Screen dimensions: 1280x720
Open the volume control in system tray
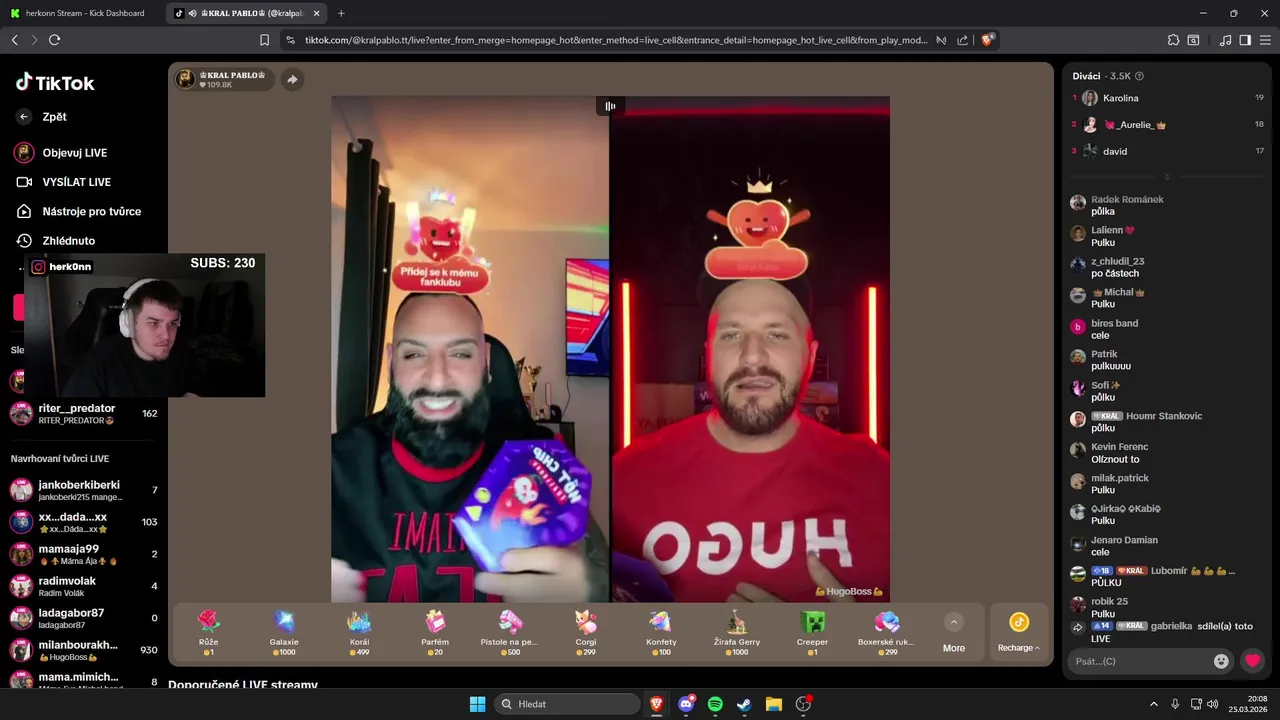(x=1212, y=704)
